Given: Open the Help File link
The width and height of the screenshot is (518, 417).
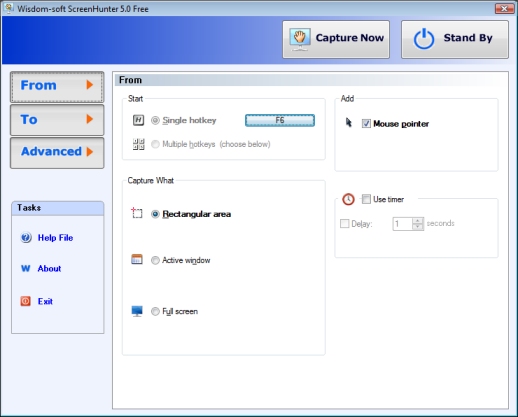Looking at the screenshot, I should click(55, 238).
